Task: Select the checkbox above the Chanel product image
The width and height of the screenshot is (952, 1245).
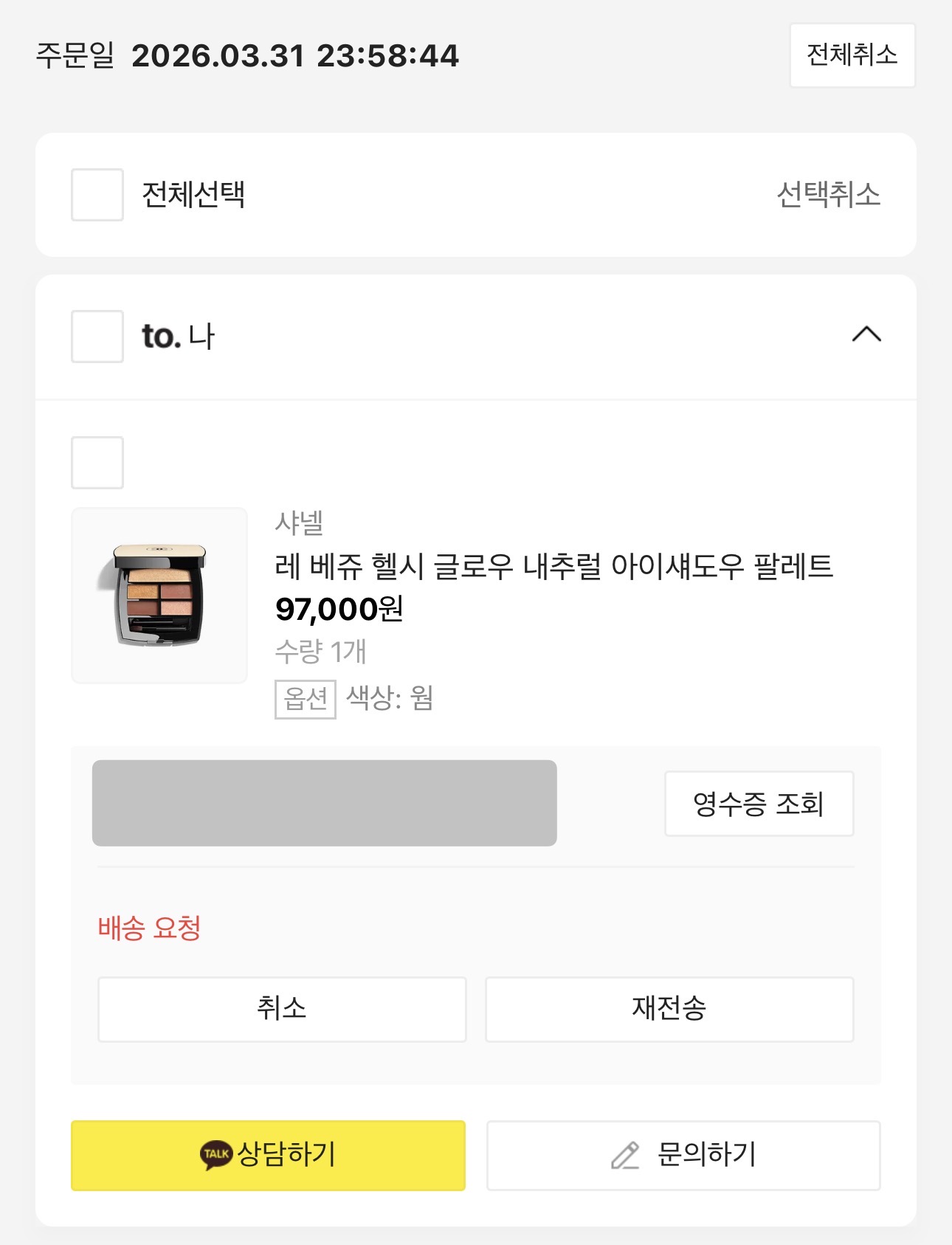Action: pyautogui.click(x=97, y=463)
